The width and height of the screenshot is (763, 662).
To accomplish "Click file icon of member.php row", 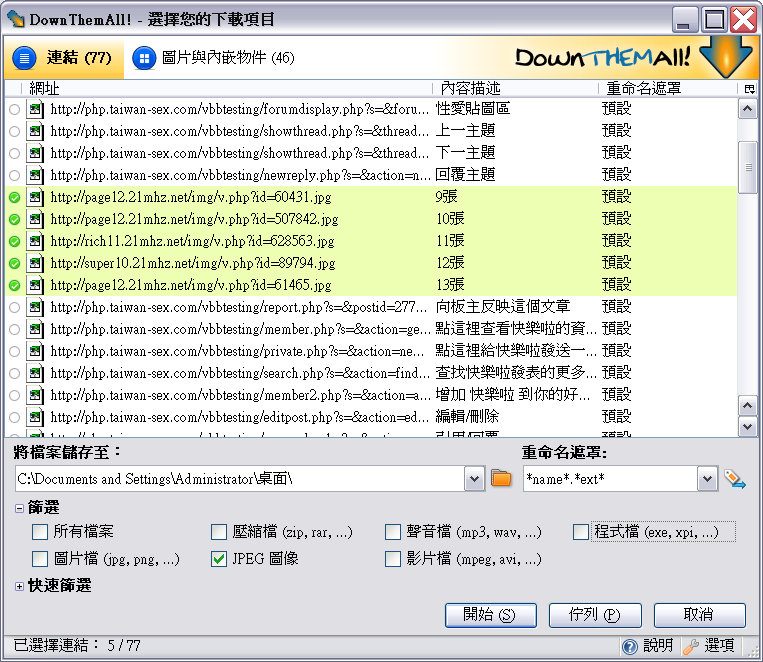I will pos(35,329).
